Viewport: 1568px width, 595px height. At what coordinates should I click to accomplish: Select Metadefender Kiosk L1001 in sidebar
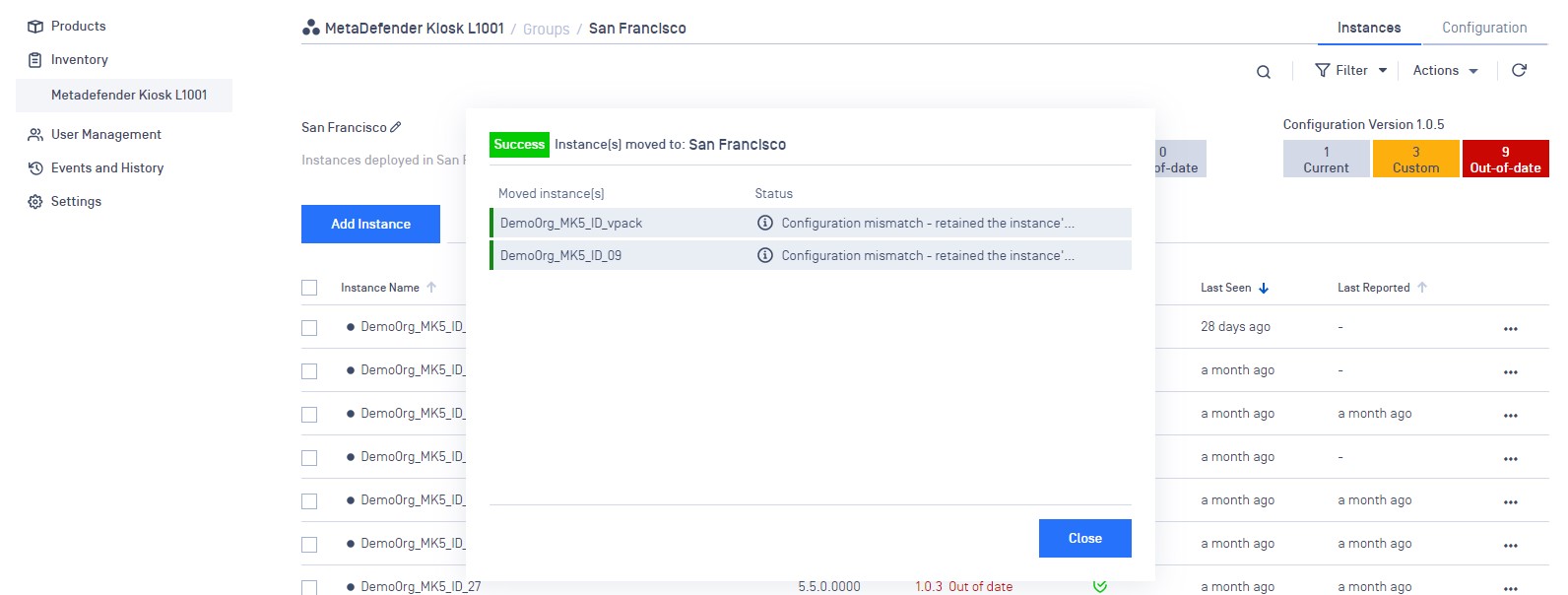124,96
